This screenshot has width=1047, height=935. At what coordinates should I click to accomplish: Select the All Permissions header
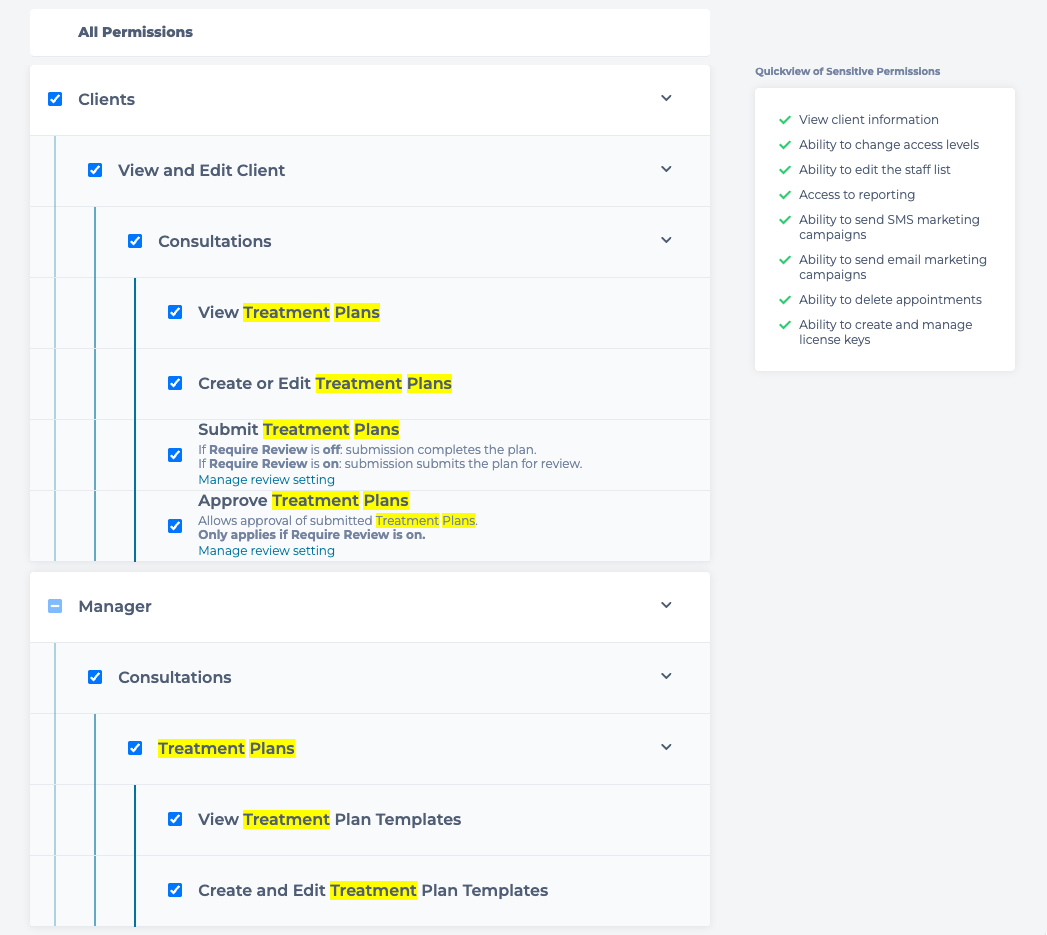click(x=135, y=32)
